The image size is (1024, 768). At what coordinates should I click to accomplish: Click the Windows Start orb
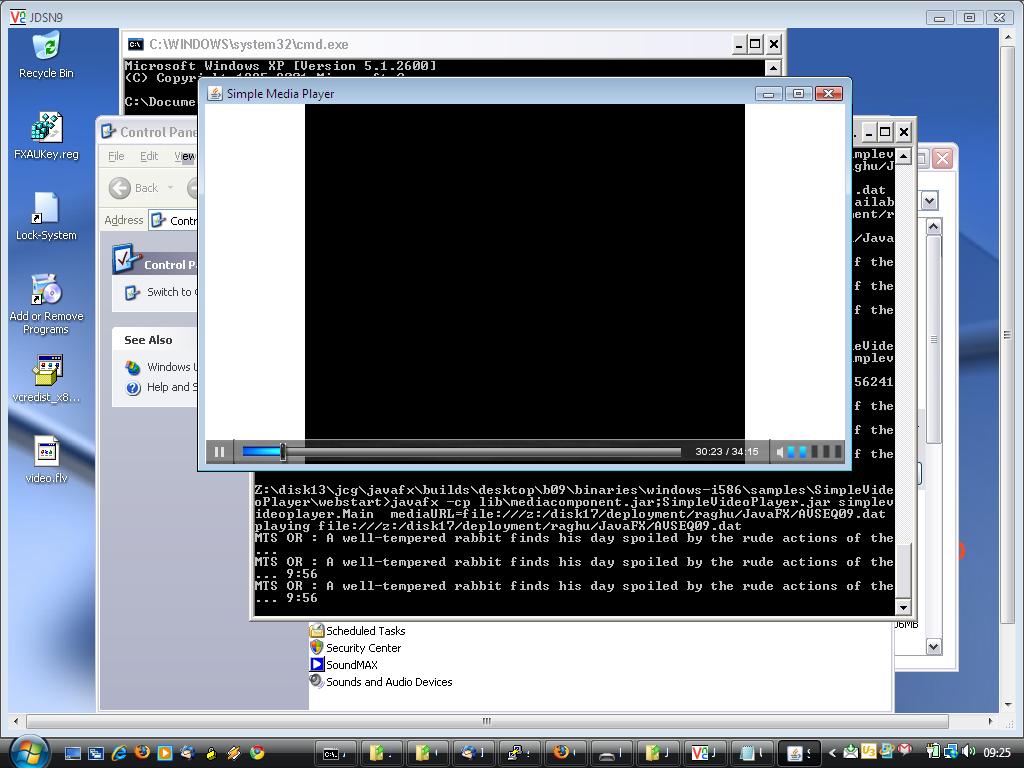coord(29,750)
